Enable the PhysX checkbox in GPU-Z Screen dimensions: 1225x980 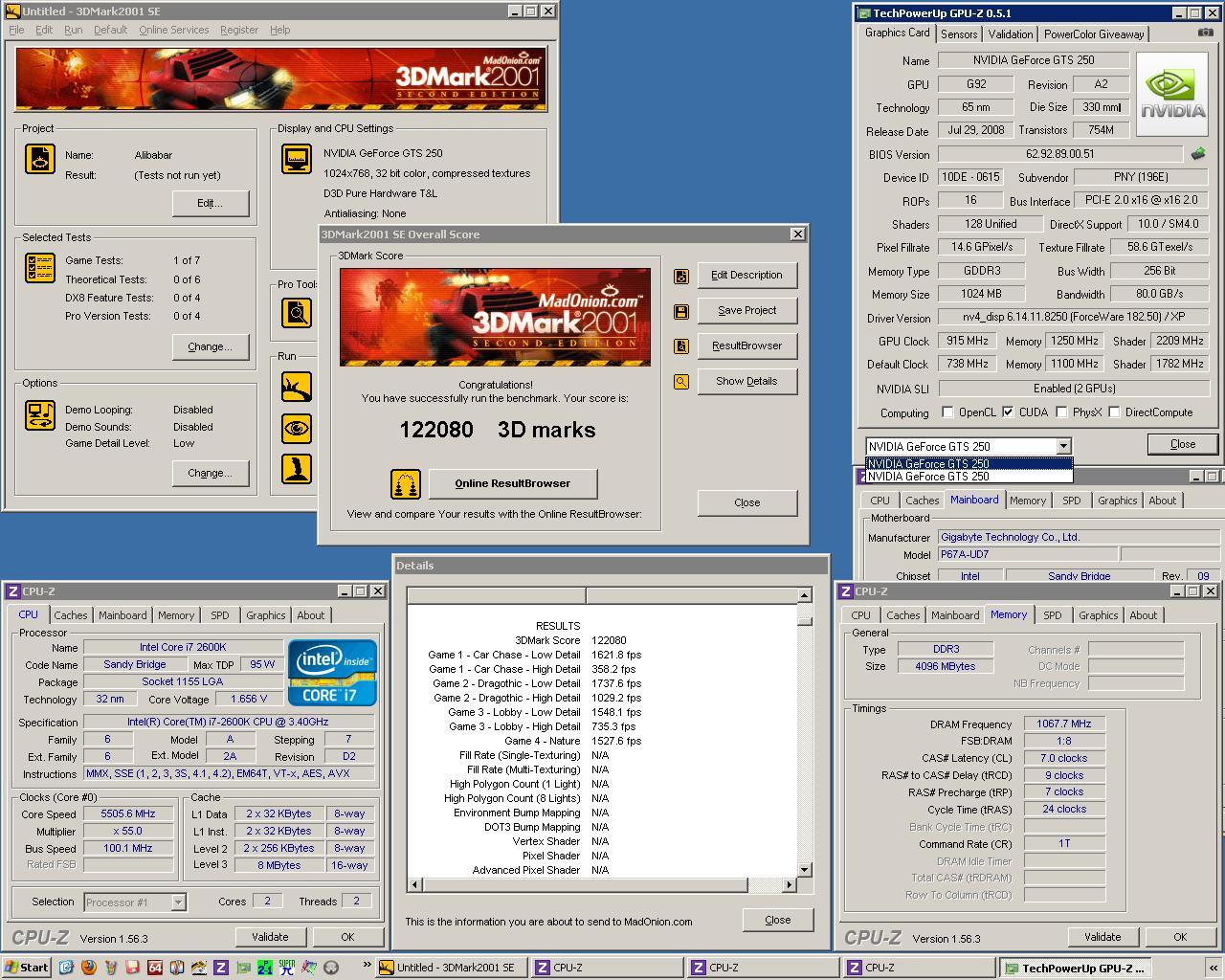(x=1061, y=412)
